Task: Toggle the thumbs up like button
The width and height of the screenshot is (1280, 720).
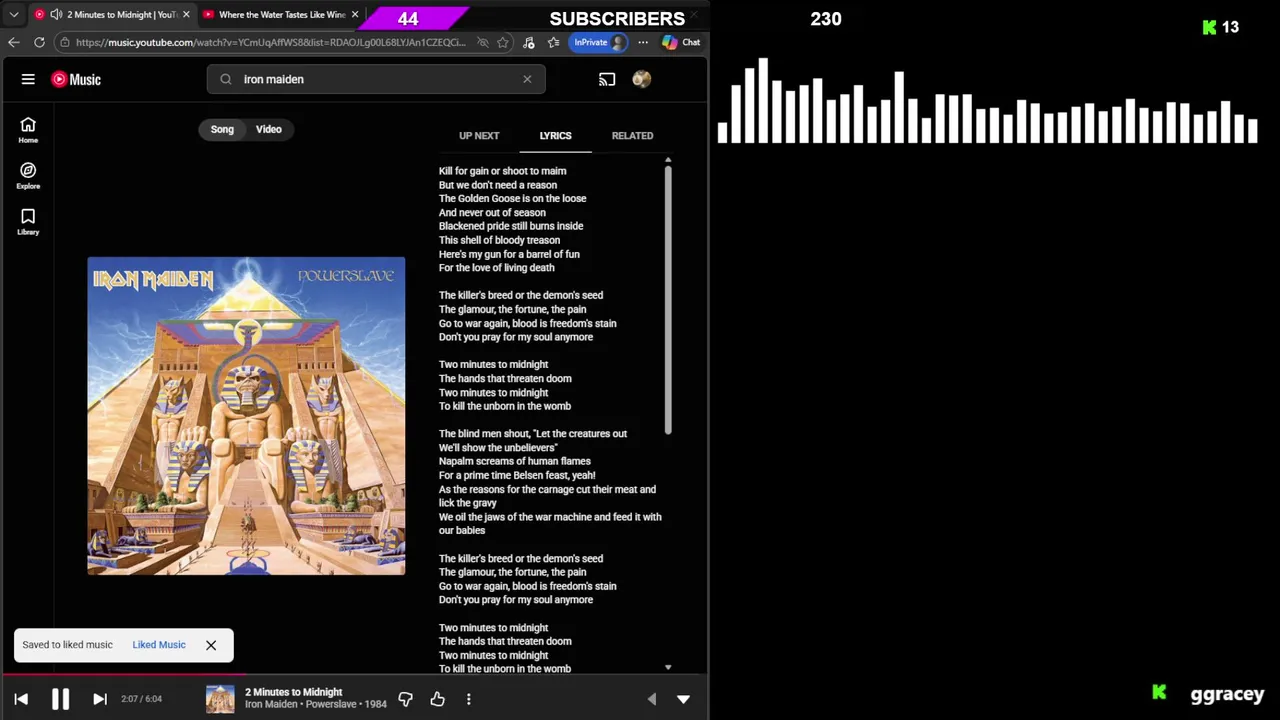Action: coord(437,699)
